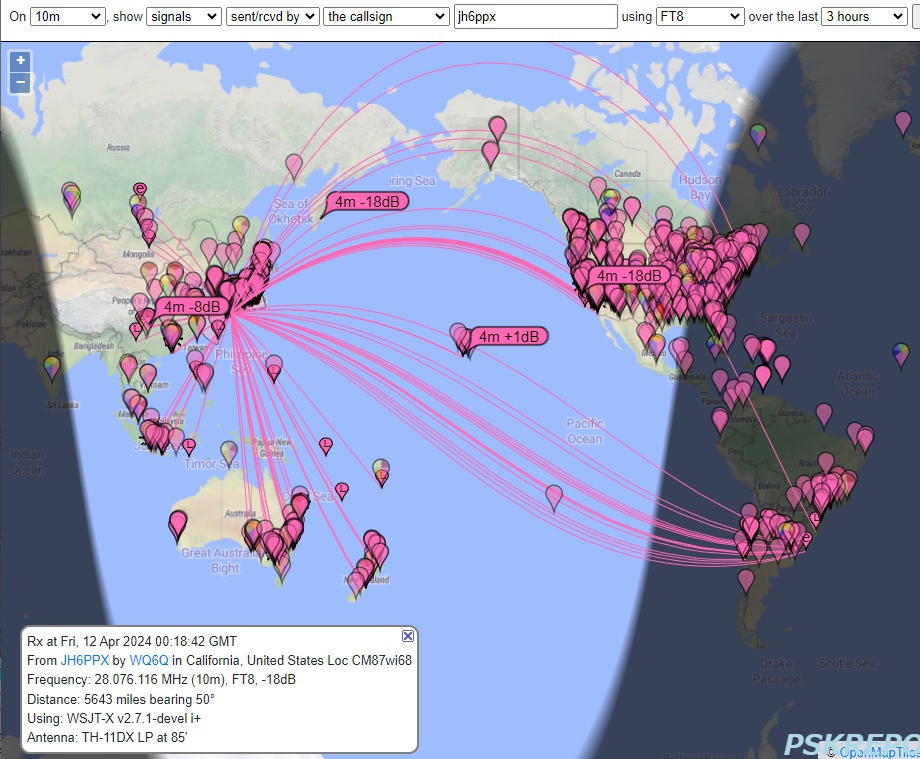
Task: Select the 'L' marker near Coral Sea
Action: pyautogui.click(x=341, y=489)
